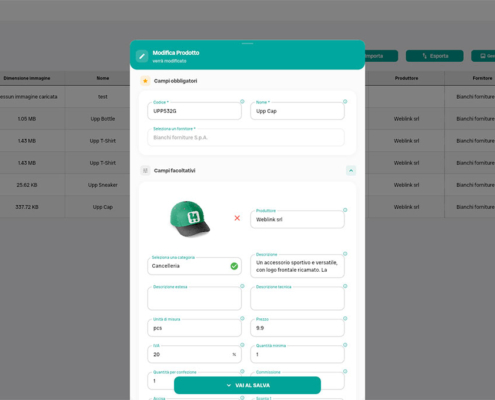Click info dot on Descrizione estesa field
This screenshot has height=400, width=495.
[x=242, y=286]
